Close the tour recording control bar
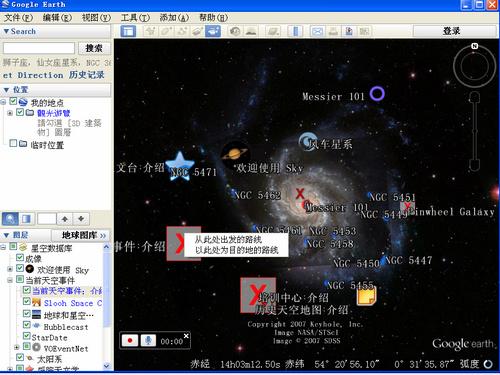The height and width of the screenshot is (375, 500). click(x=186, y=336)
